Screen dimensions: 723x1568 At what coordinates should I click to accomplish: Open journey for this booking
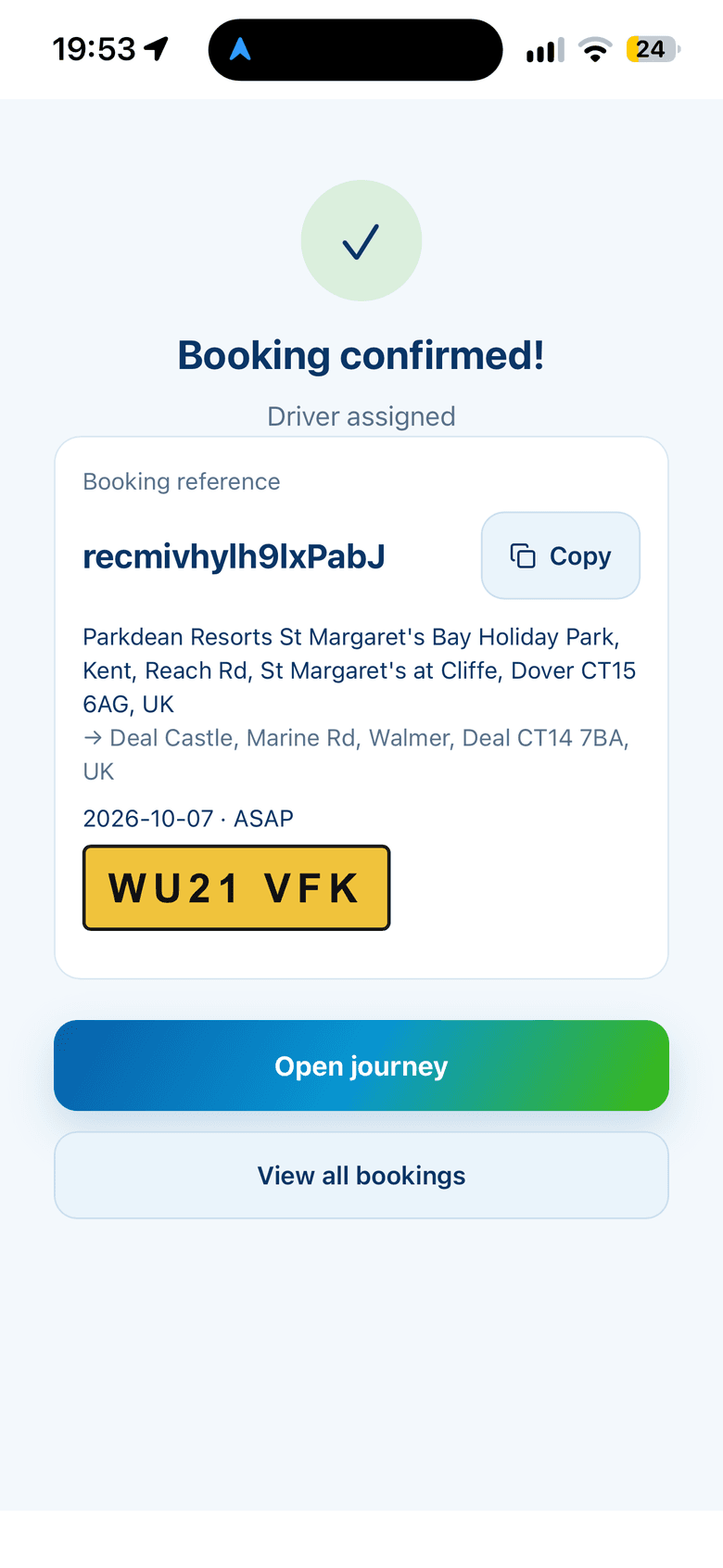pyautogui.click(x=361, y=1065)
